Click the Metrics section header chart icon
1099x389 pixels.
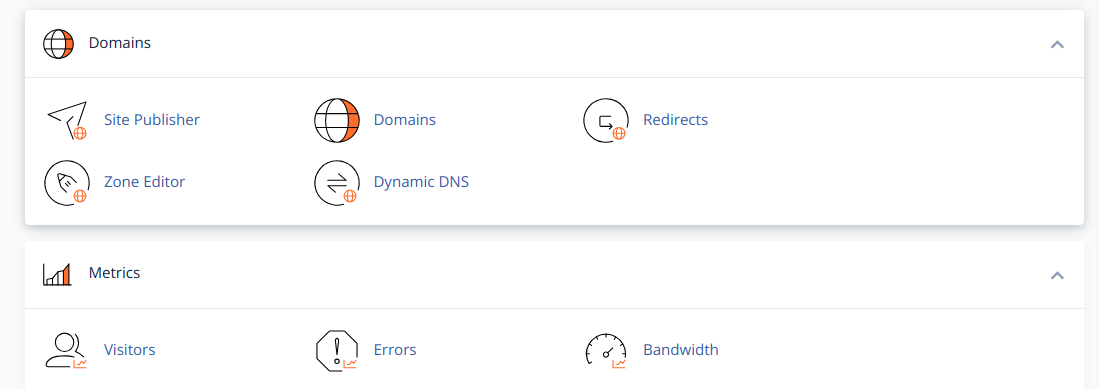[x=57, y=273]
